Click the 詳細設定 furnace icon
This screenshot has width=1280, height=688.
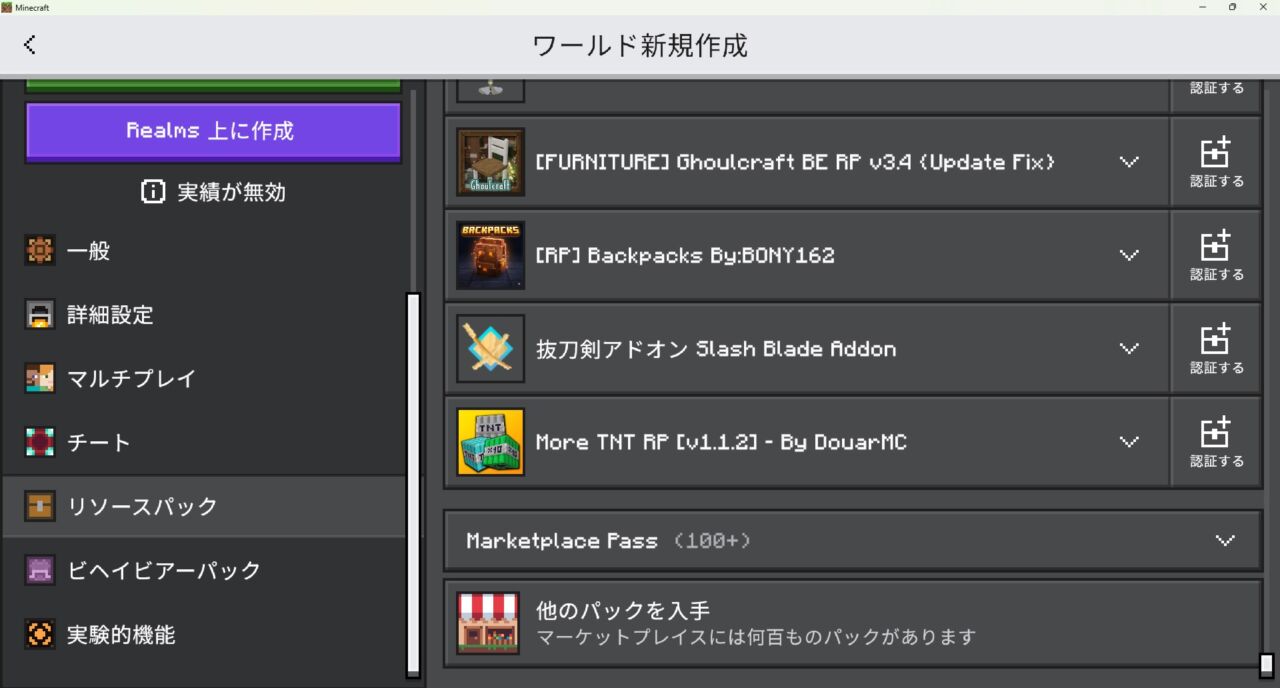point(40,315)
